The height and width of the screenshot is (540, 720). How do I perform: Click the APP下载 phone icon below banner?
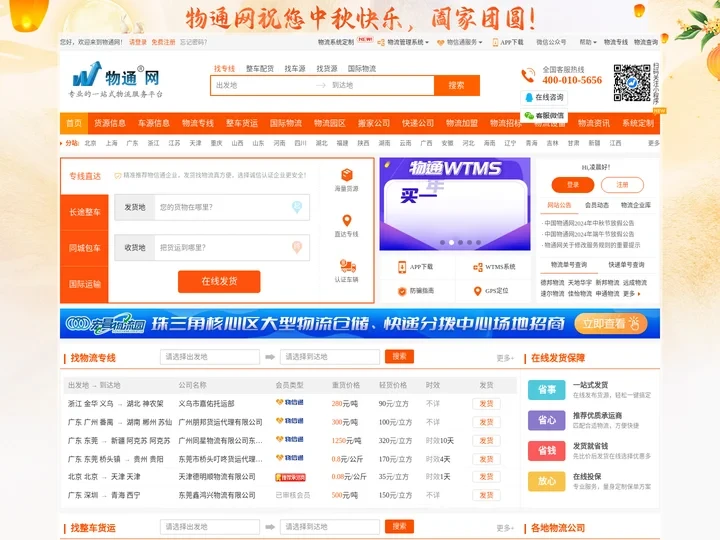(402, 267)
